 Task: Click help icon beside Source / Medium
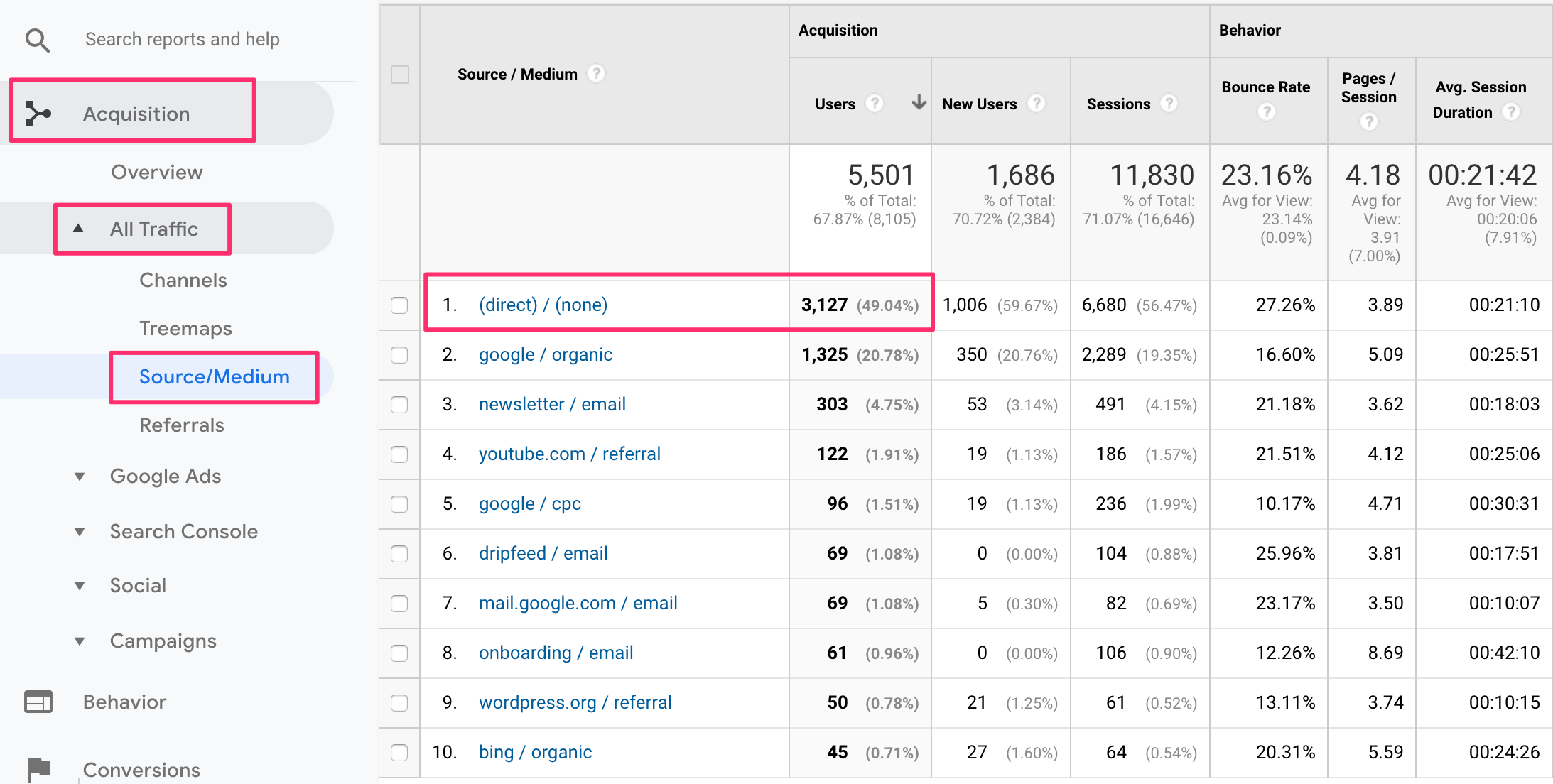point(597,74)
